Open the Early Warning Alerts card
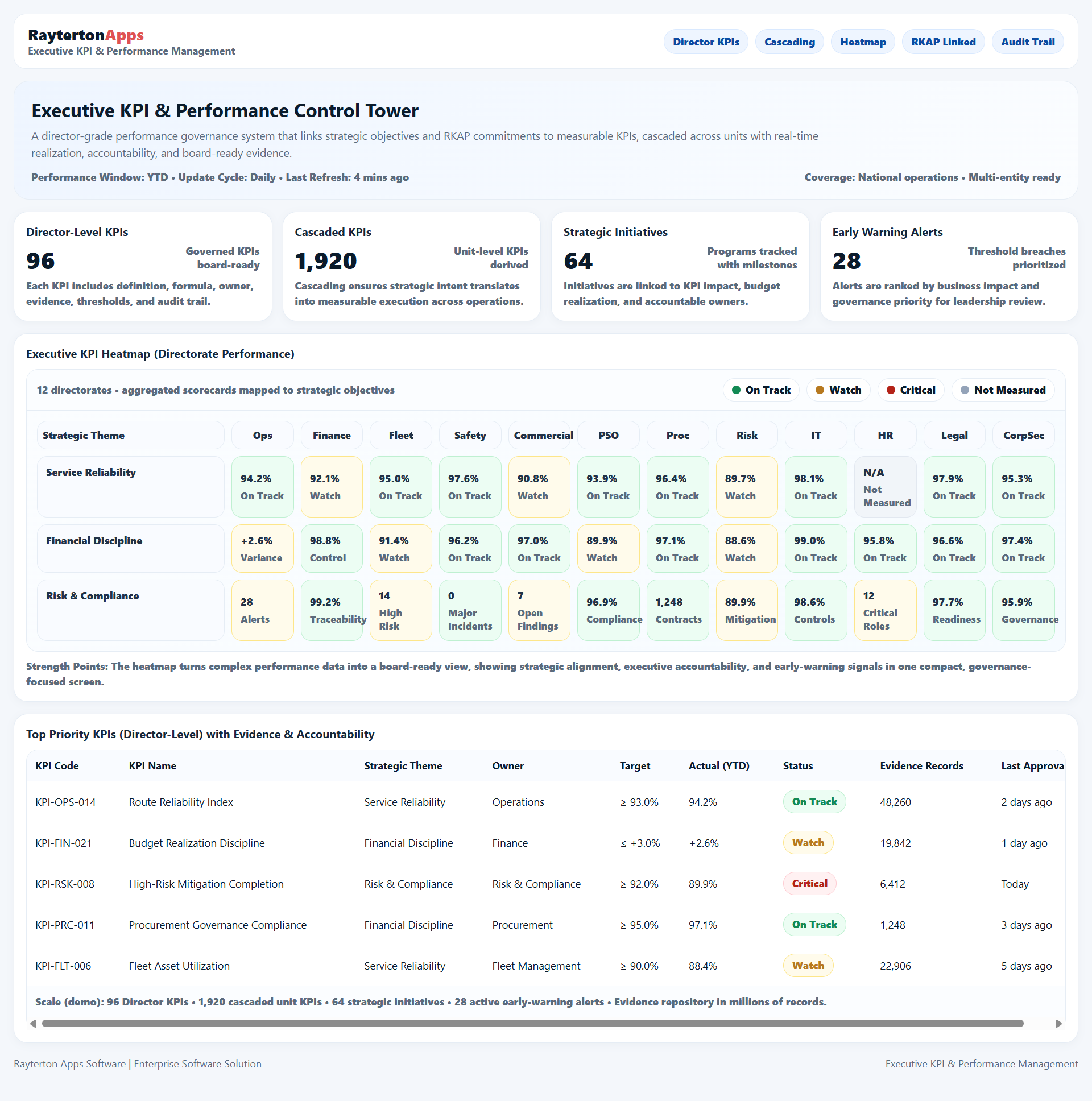1092x1101 pixels. 948,266
